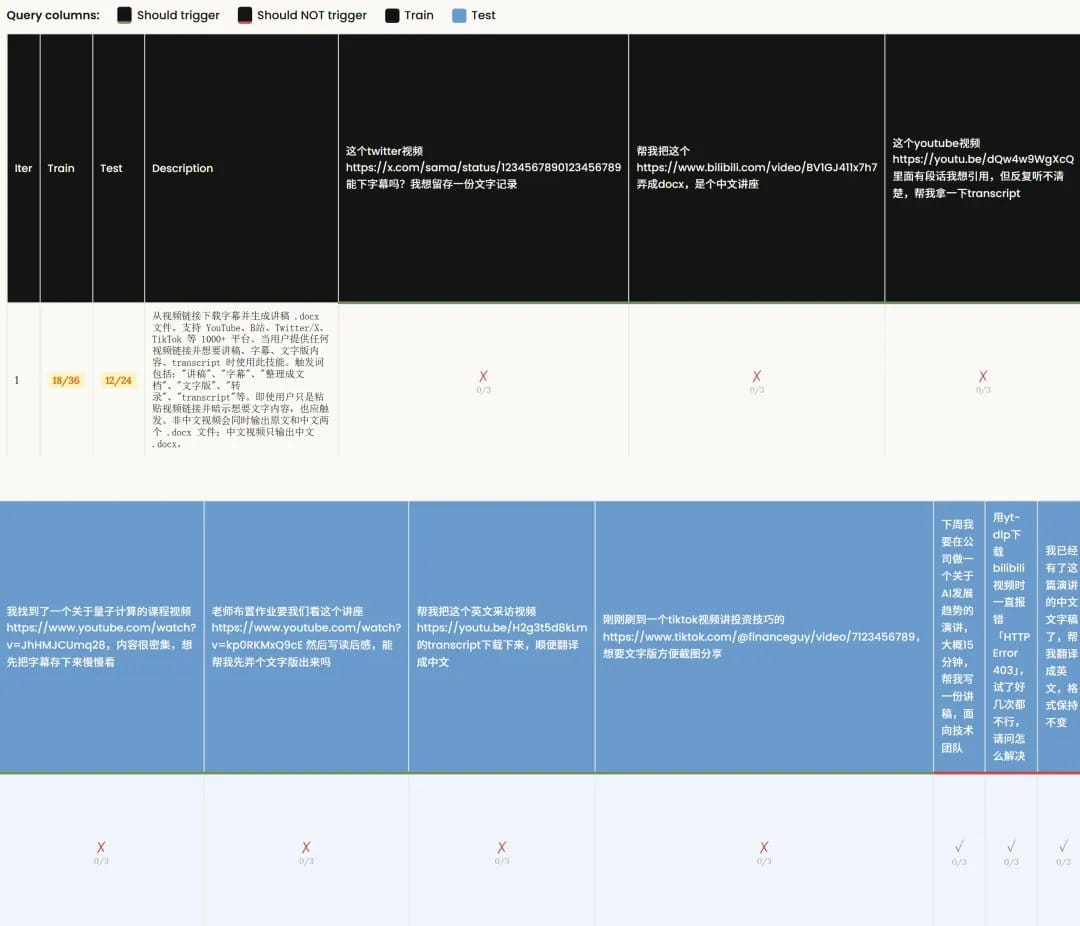
Task: Click the 18/36 train score badge
Action: (66, 380)
